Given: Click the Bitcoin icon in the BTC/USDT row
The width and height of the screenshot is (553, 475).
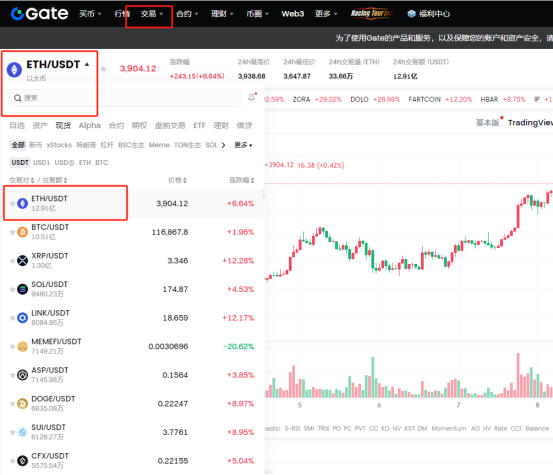Looking at the screenshot, I should coord(23,232).
